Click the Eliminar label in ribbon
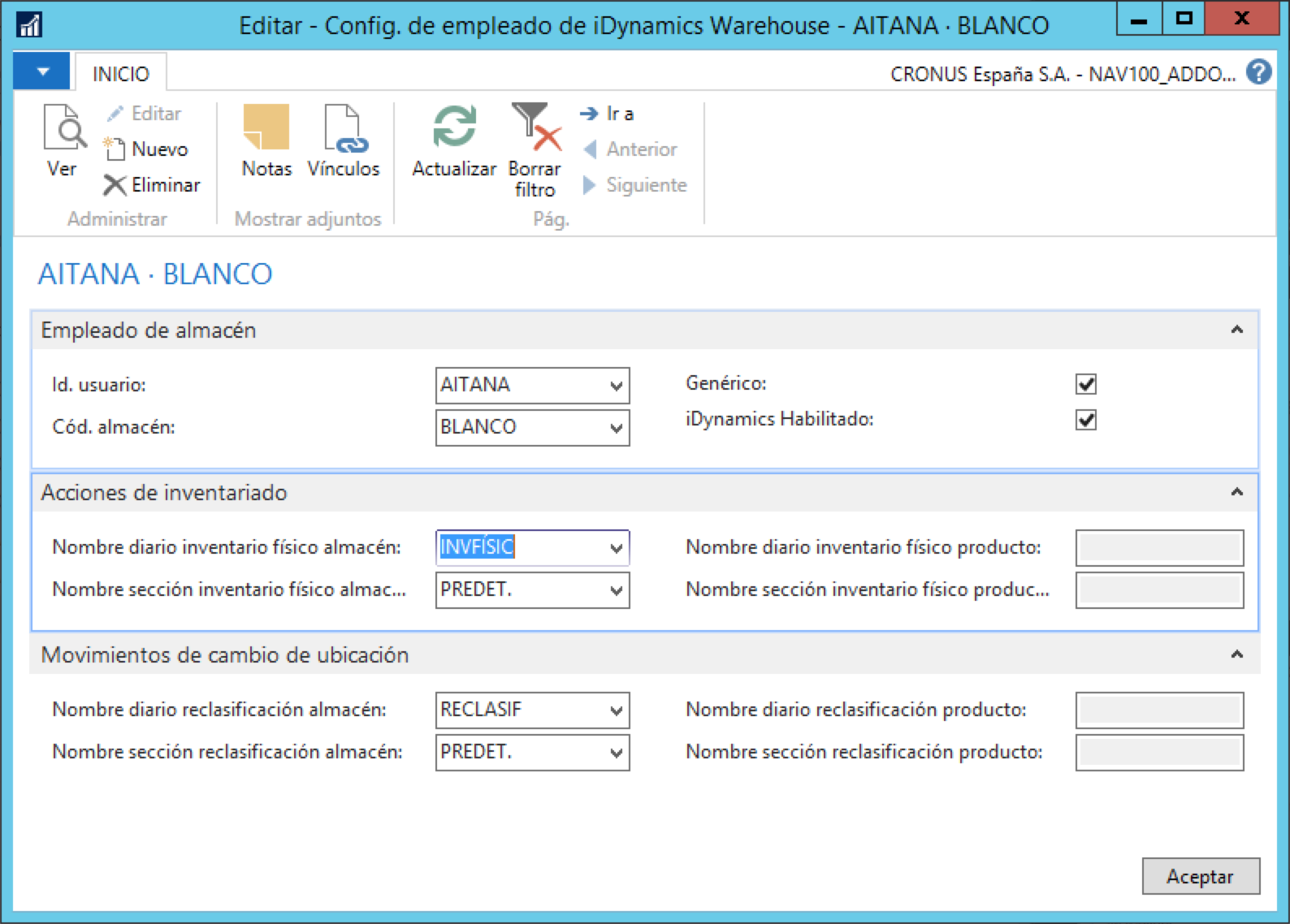 pos(166,185)
